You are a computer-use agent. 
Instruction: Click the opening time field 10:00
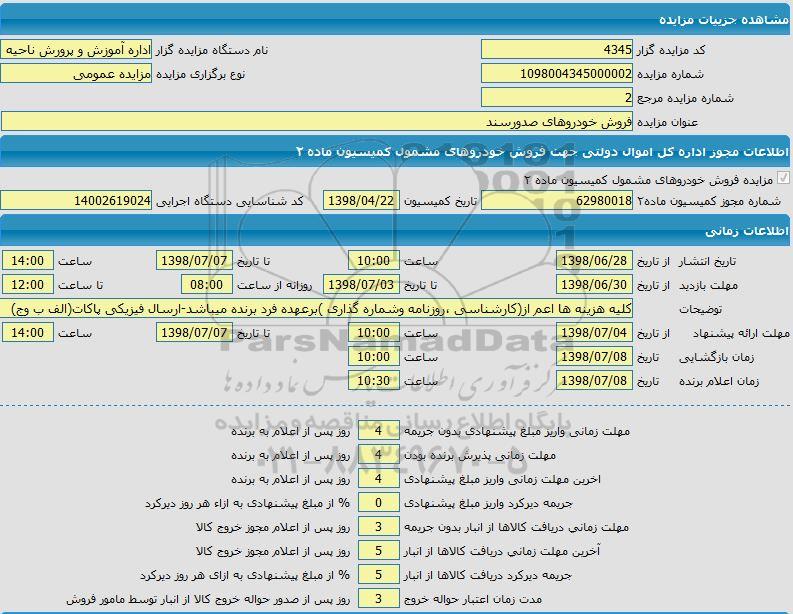point(374,356)
